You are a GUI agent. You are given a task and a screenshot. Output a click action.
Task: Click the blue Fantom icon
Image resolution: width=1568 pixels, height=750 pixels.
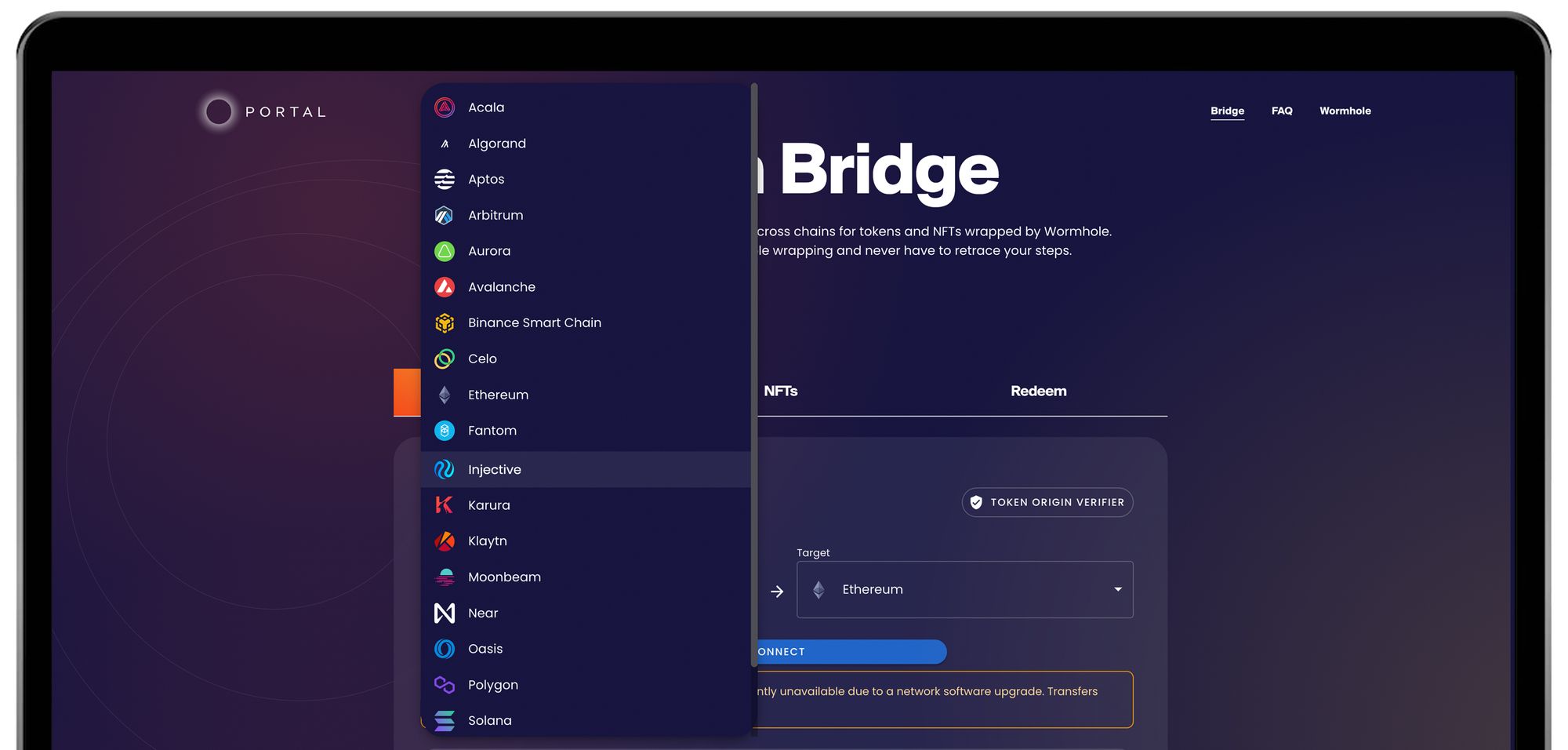(x=445, y=431)
